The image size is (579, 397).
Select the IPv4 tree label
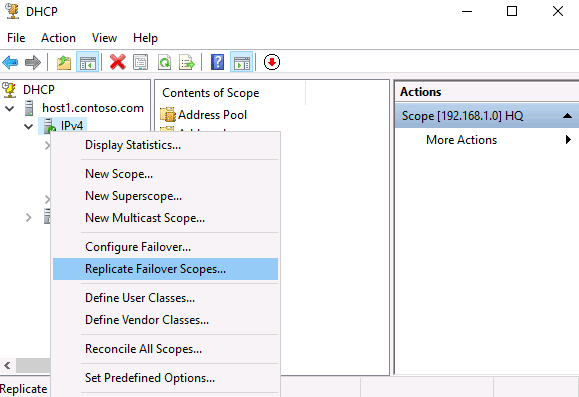tap(72, 126)
